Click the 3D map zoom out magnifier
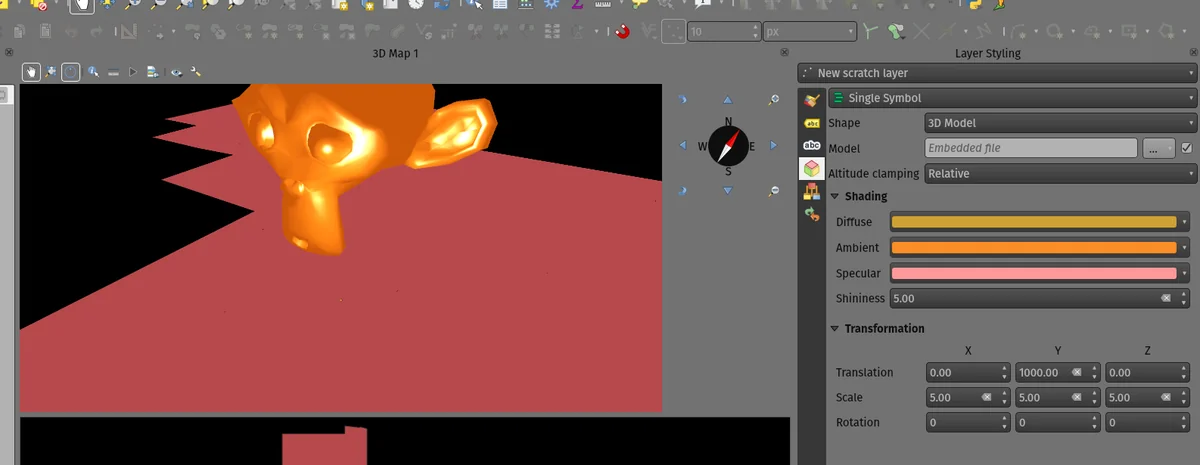 pos(774,190)
